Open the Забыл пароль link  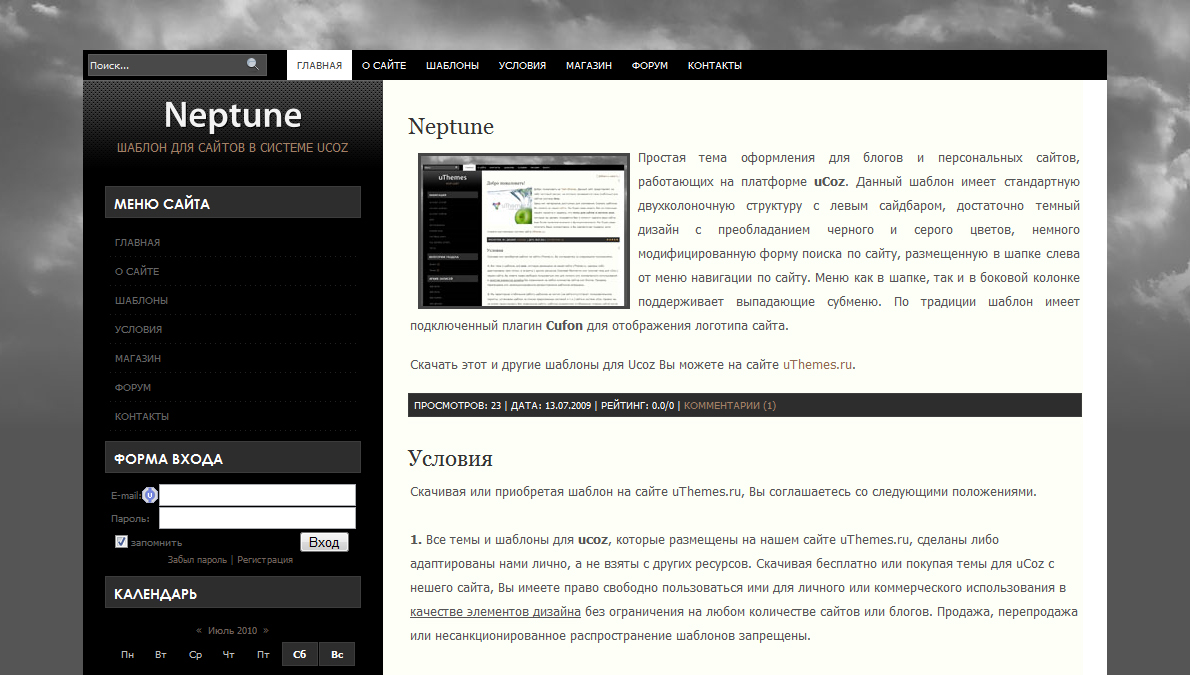(197, 560)
